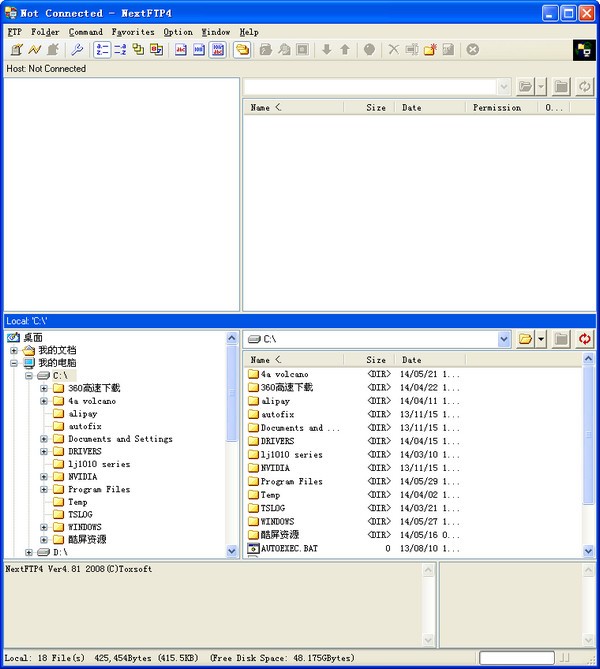Open the host list connect icon
This screenshot has height=669, width=600.
[16, 49]
